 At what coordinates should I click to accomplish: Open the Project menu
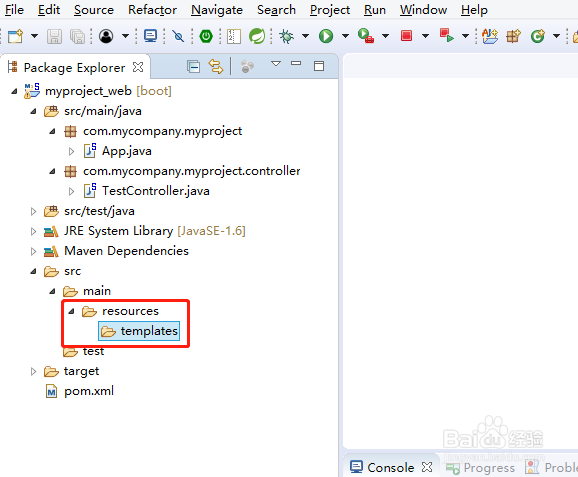click(x=330, y=10)
